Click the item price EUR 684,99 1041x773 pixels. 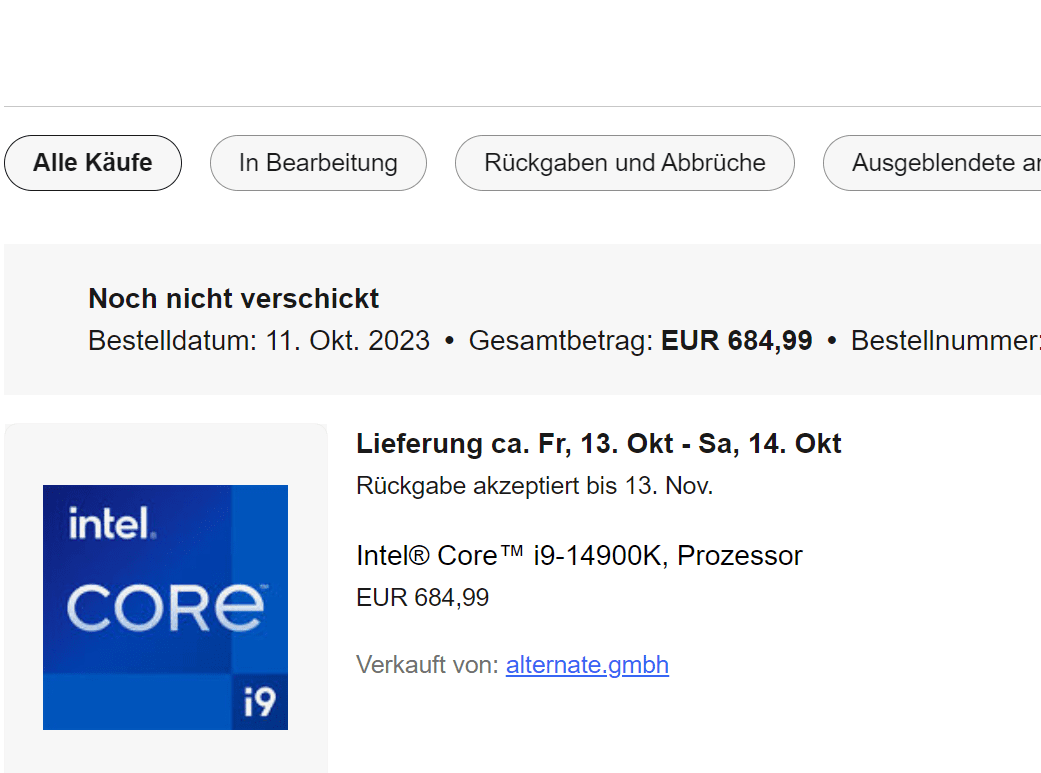[x=422, y=598]
